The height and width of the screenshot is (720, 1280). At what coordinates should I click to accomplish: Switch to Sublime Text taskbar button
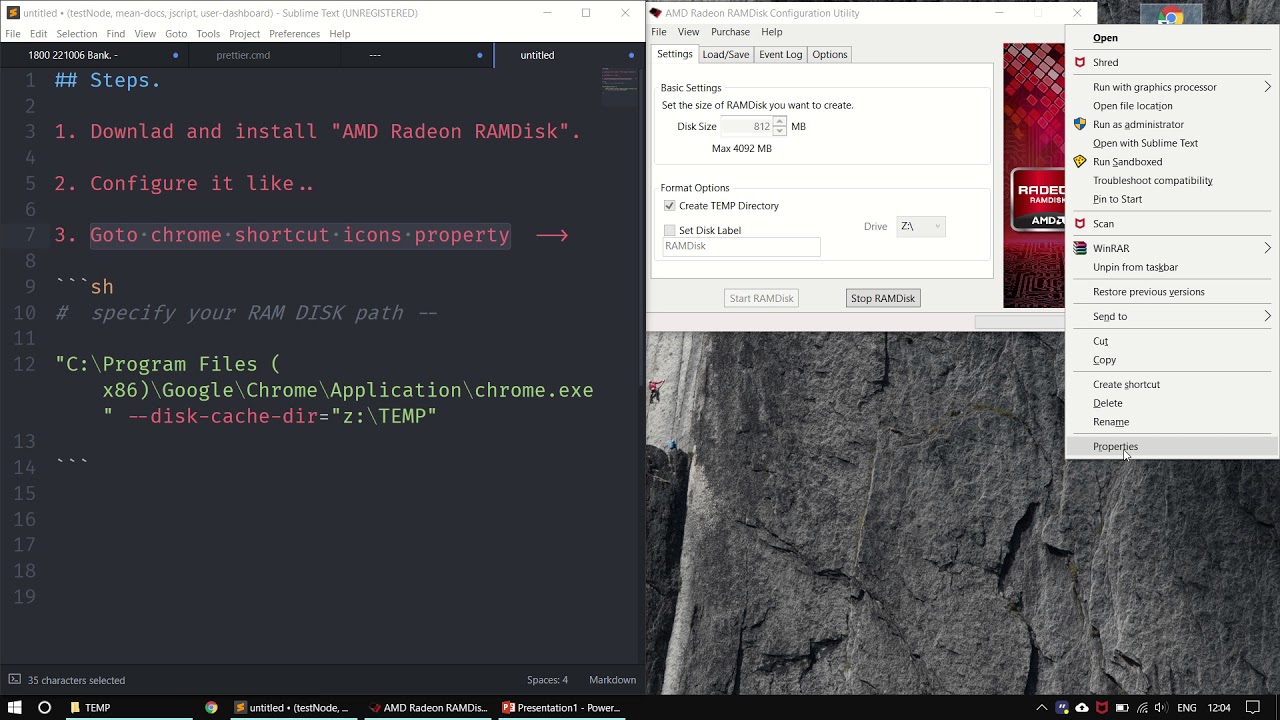click(x=292, y=707)
